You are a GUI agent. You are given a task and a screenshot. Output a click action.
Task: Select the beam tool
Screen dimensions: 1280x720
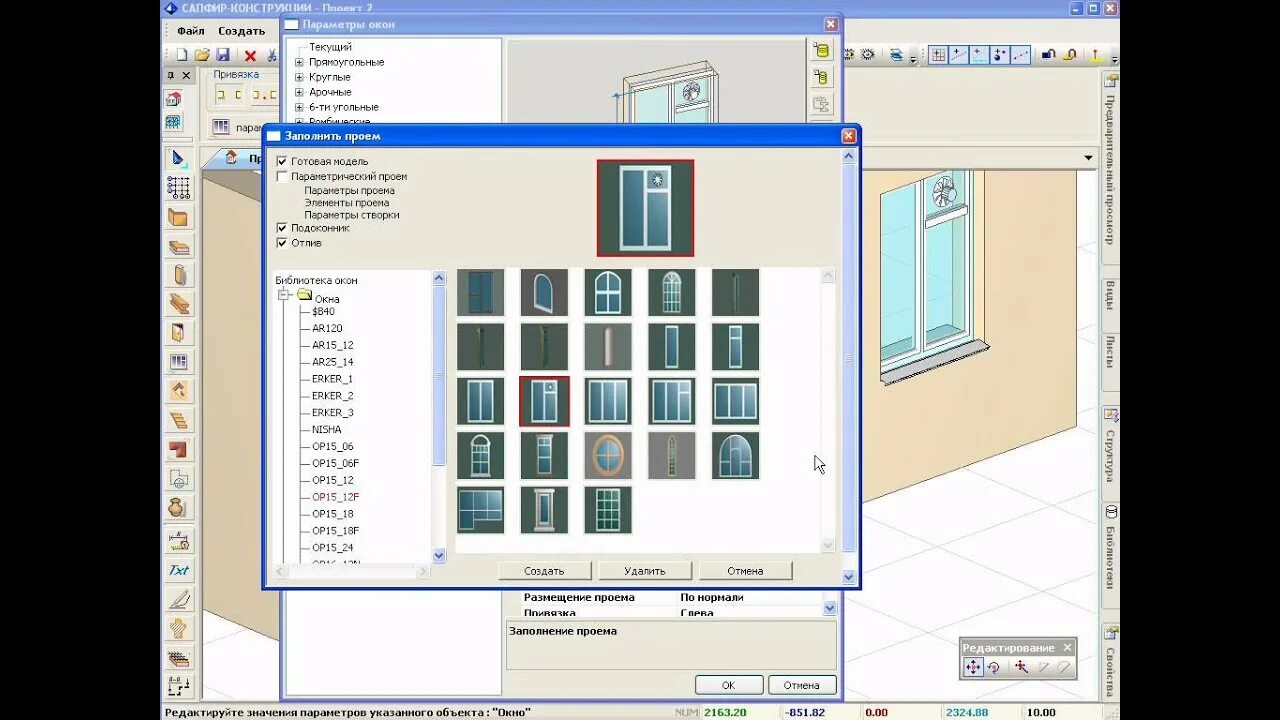(x=178, y=304)
